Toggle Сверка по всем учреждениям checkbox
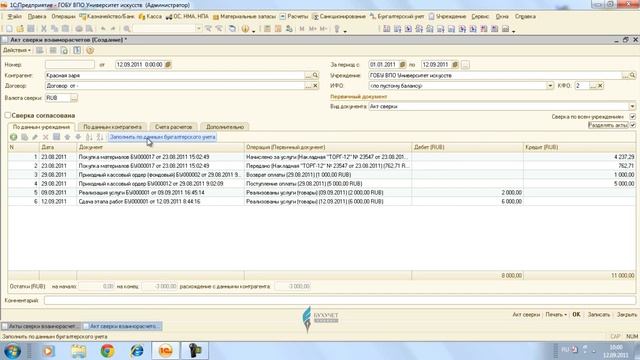The width and height of the screenshot is (640, 360). click(x=632, y=117)
